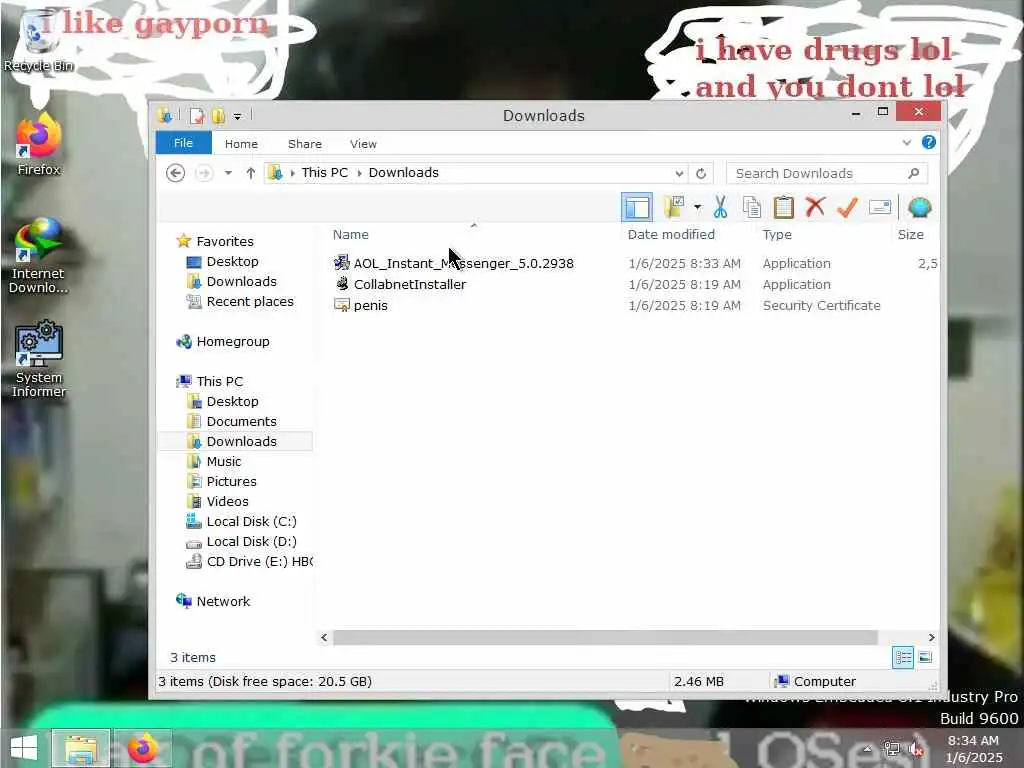The image size is (1024, 768).
Task: Open Downloads under Favorites
Action: click(x=242, y=281)
